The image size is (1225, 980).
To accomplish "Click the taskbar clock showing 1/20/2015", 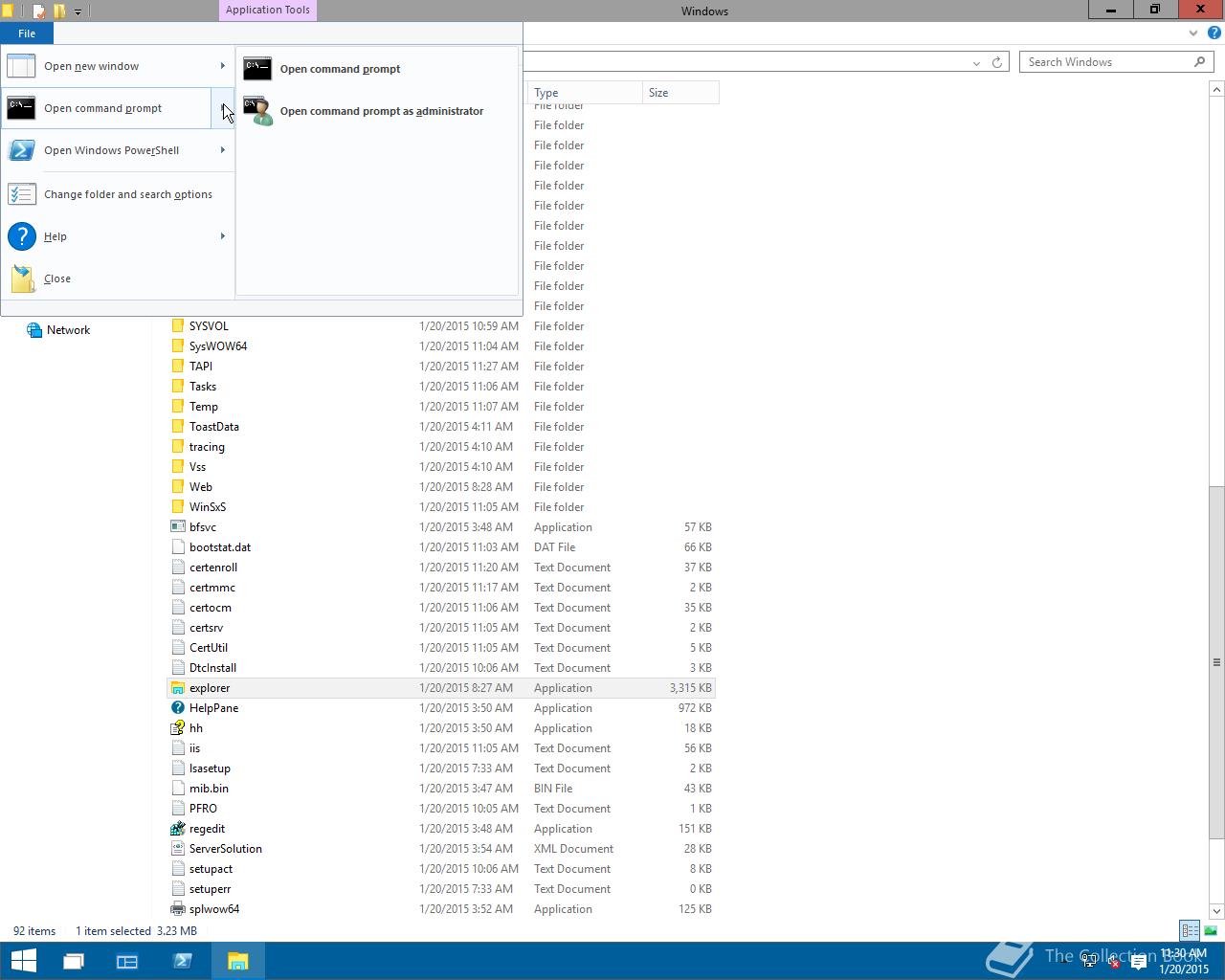I will point(1184,961).
